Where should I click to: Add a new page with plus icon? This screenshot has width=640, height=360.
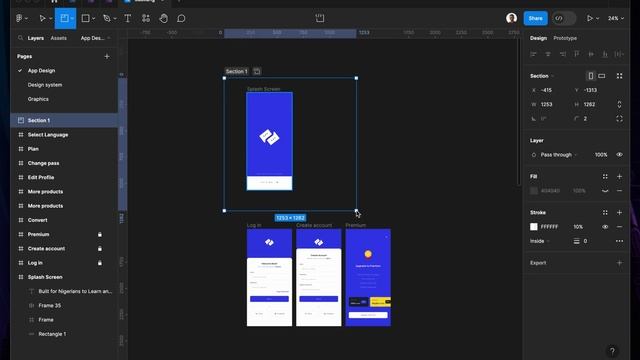(x=107, y=56)
